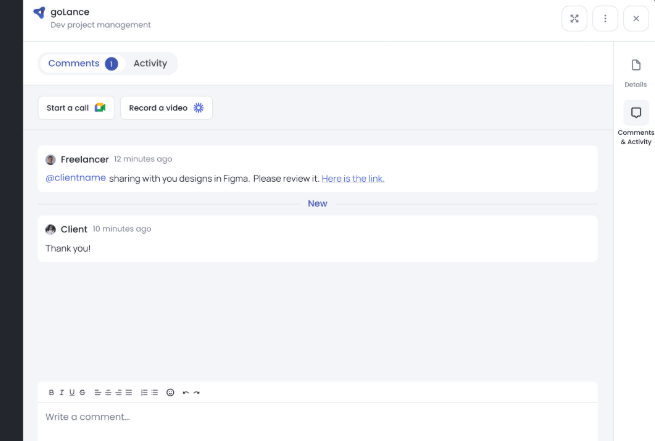This screenshot has width=655, height=441.
Task: Toggle bold formatting in comment editor
Action: (x=51, y=392)
